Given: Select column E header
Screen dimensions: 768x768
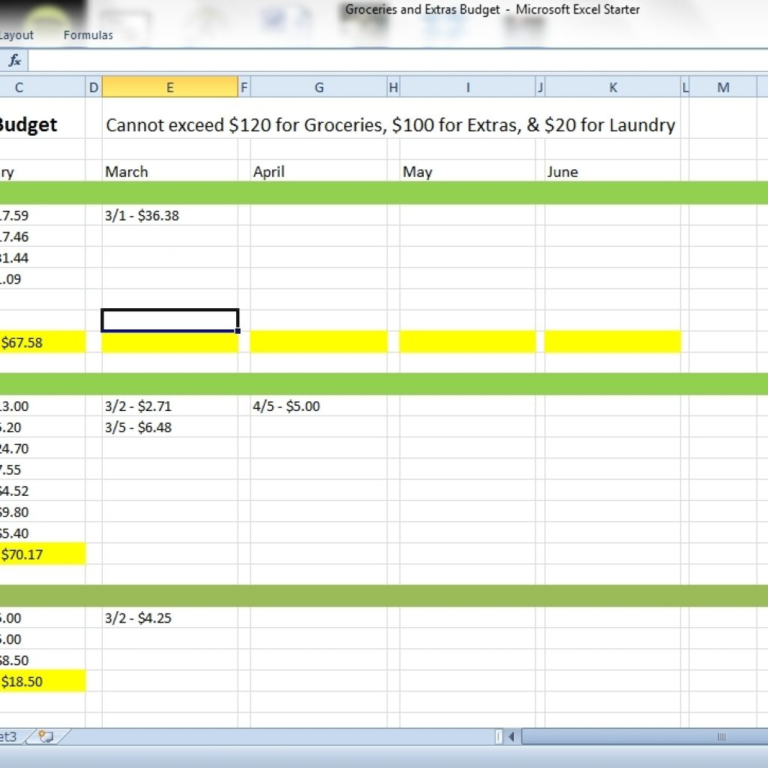Looking at the screenshot, I should click(x=170, y=87).
